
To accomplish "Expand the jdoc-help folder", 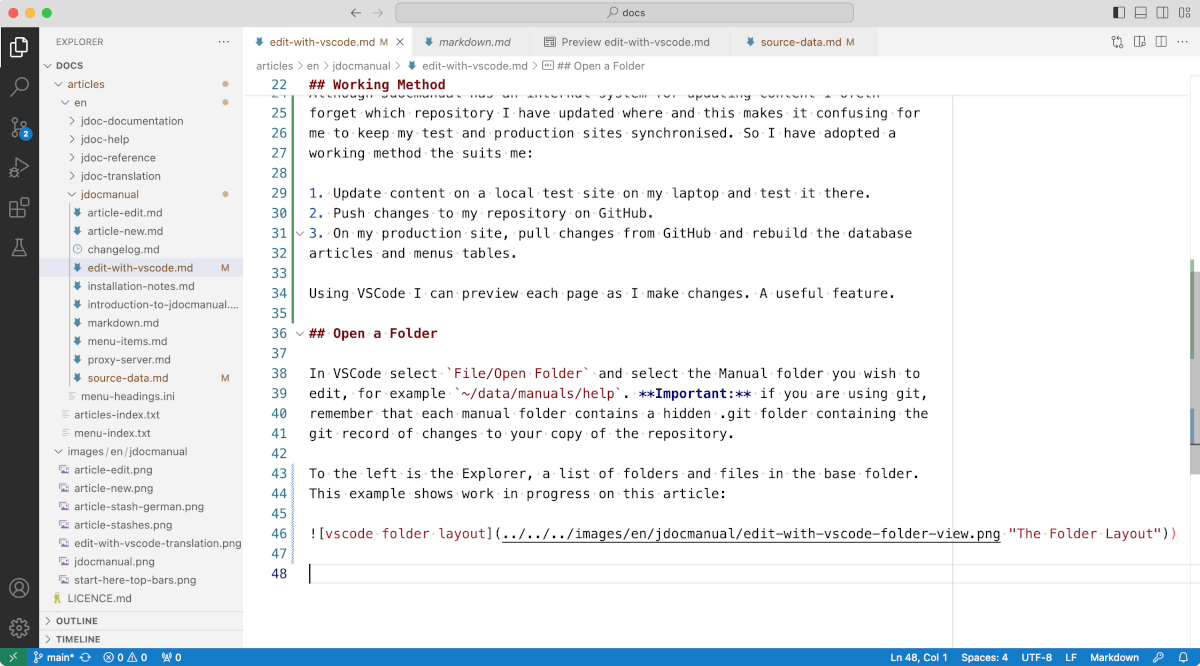I will click(105, 139).
